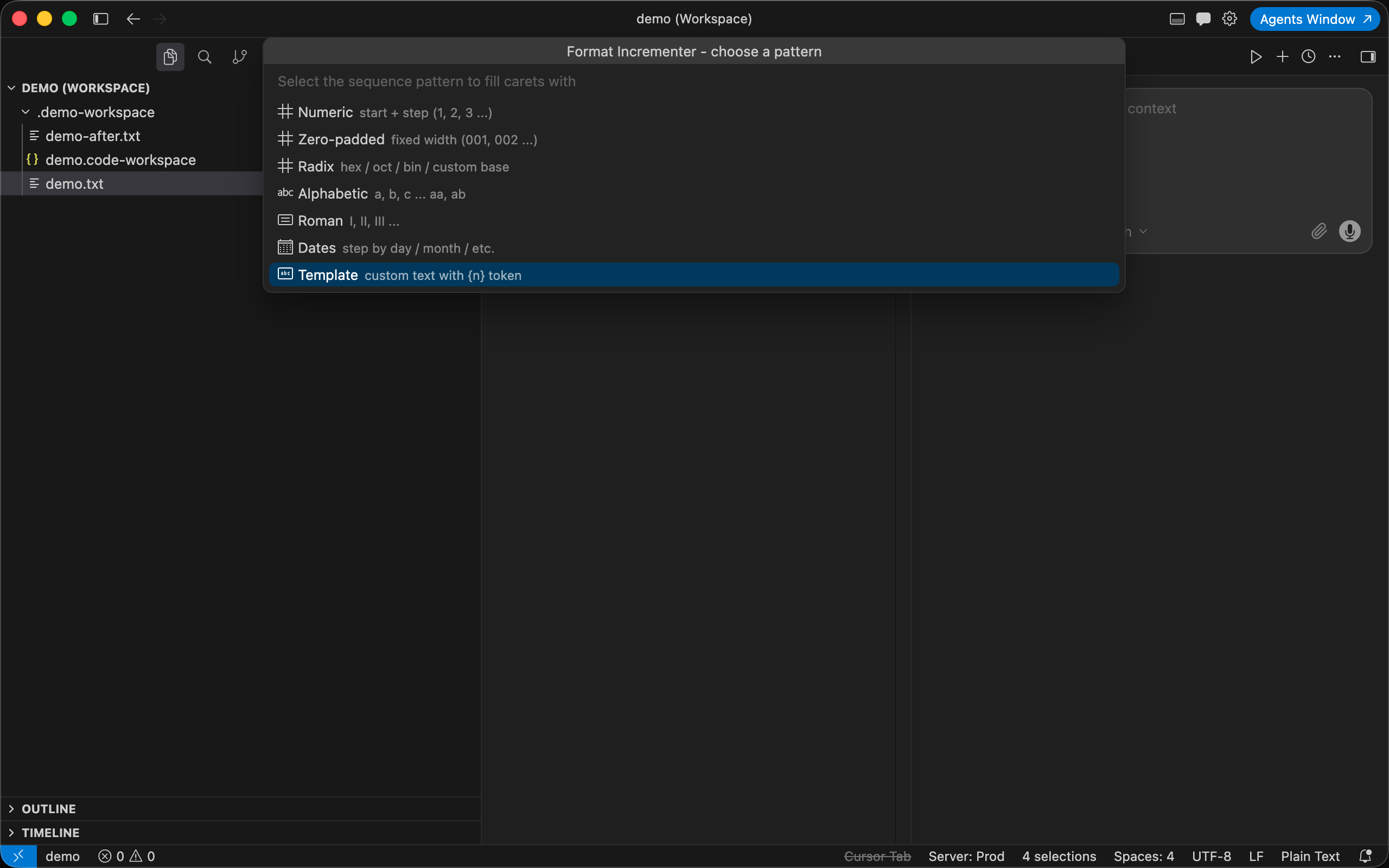The height and width of the screenshot is (868, 1389).
Task: Click the run play triangle icon
Action: click(x=1256, y=56)
